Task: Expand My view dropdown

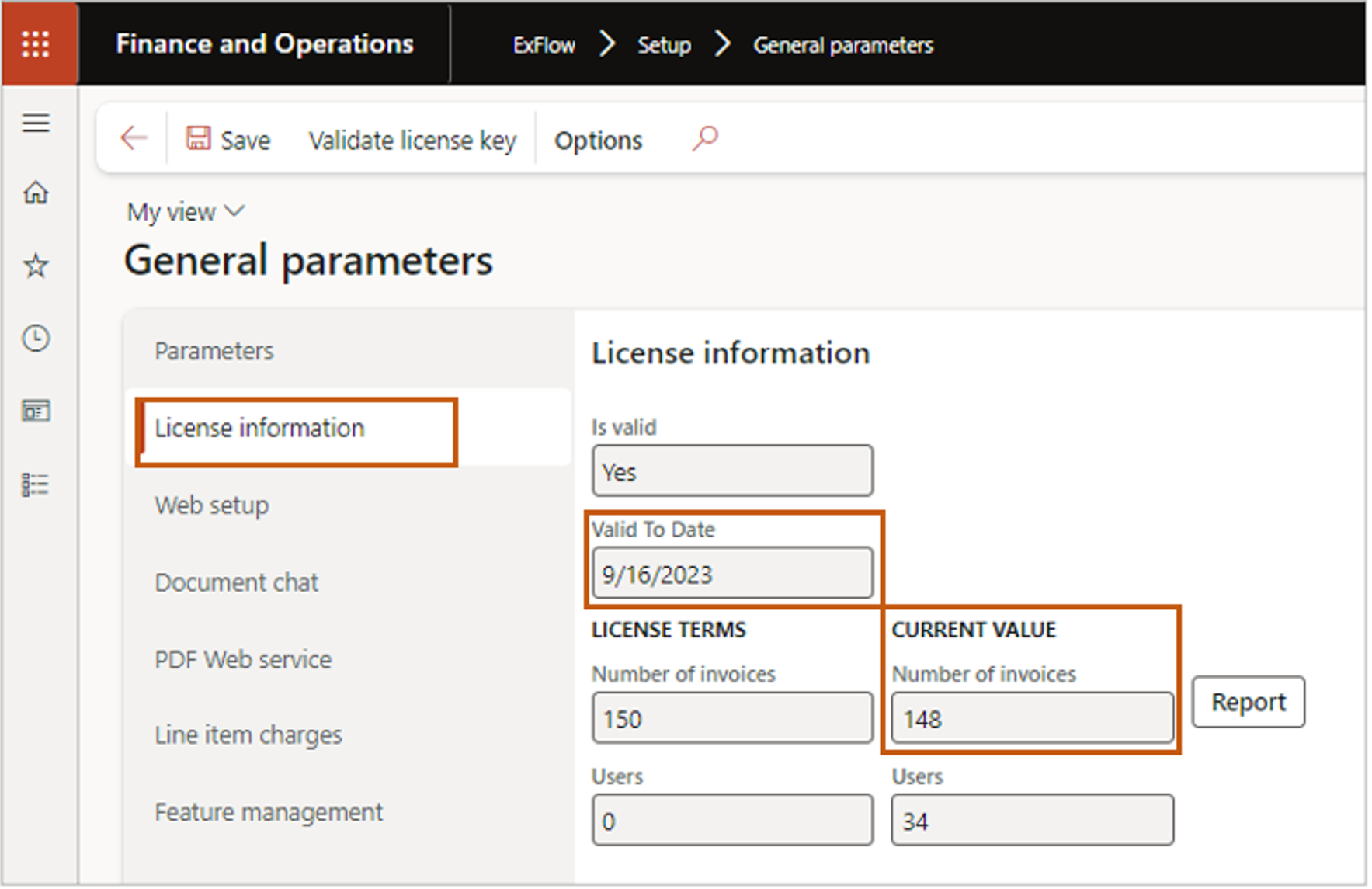Action: (186, 211)
